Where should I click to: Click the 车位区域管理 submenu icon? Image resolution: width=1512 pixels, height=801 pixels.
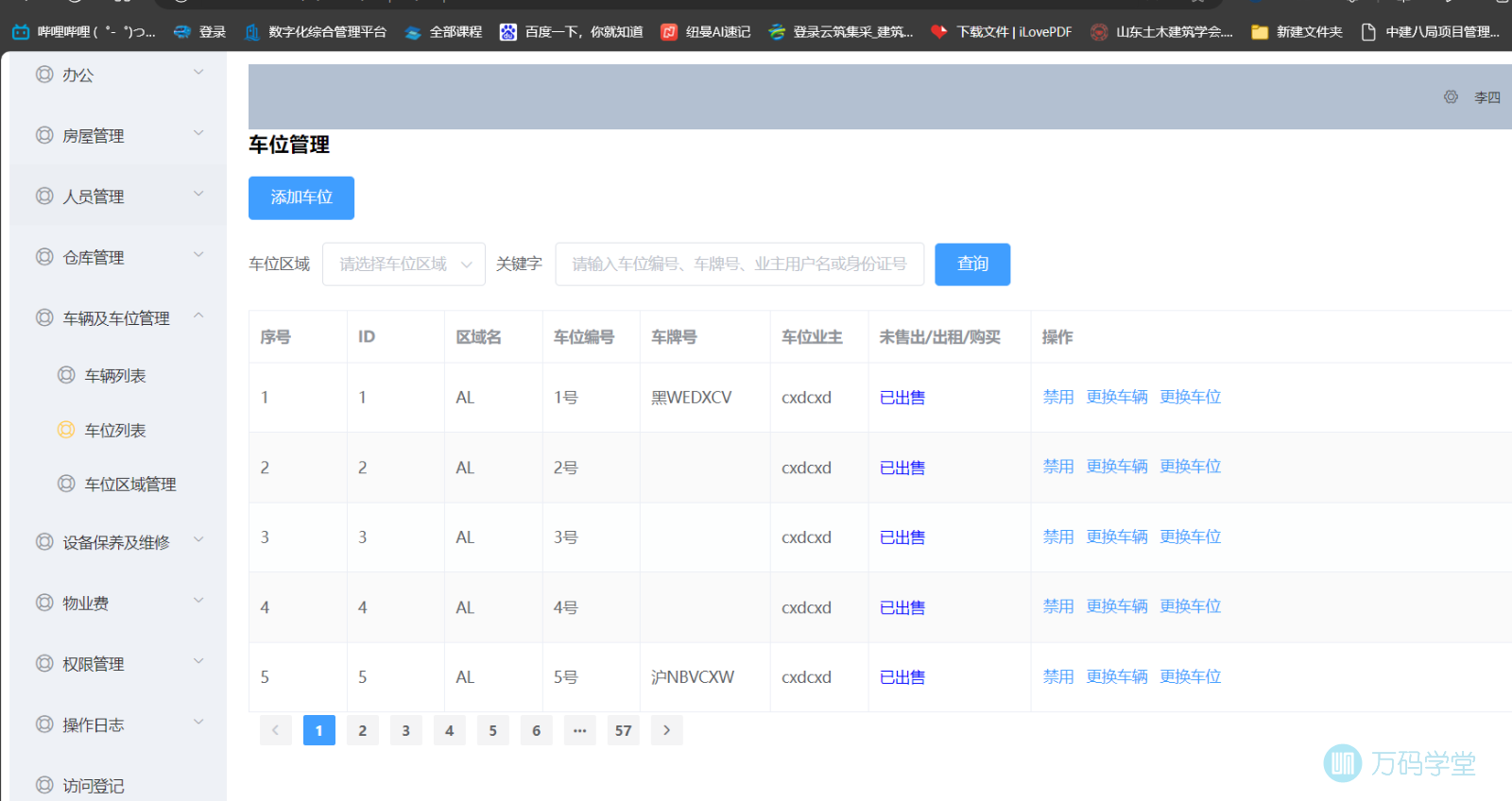pos(66,484)
